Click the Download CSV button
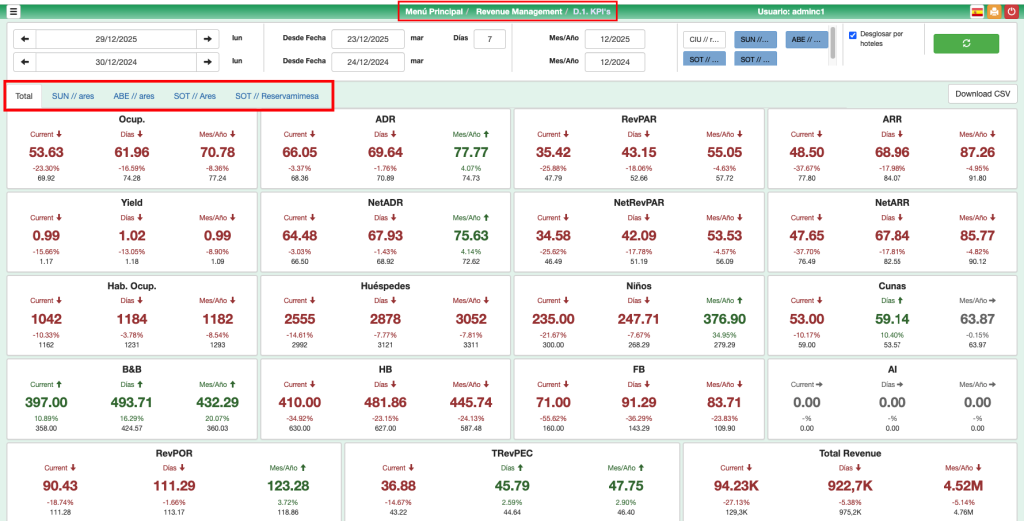Screen dimensions: 1024x521 click(980, 94)
